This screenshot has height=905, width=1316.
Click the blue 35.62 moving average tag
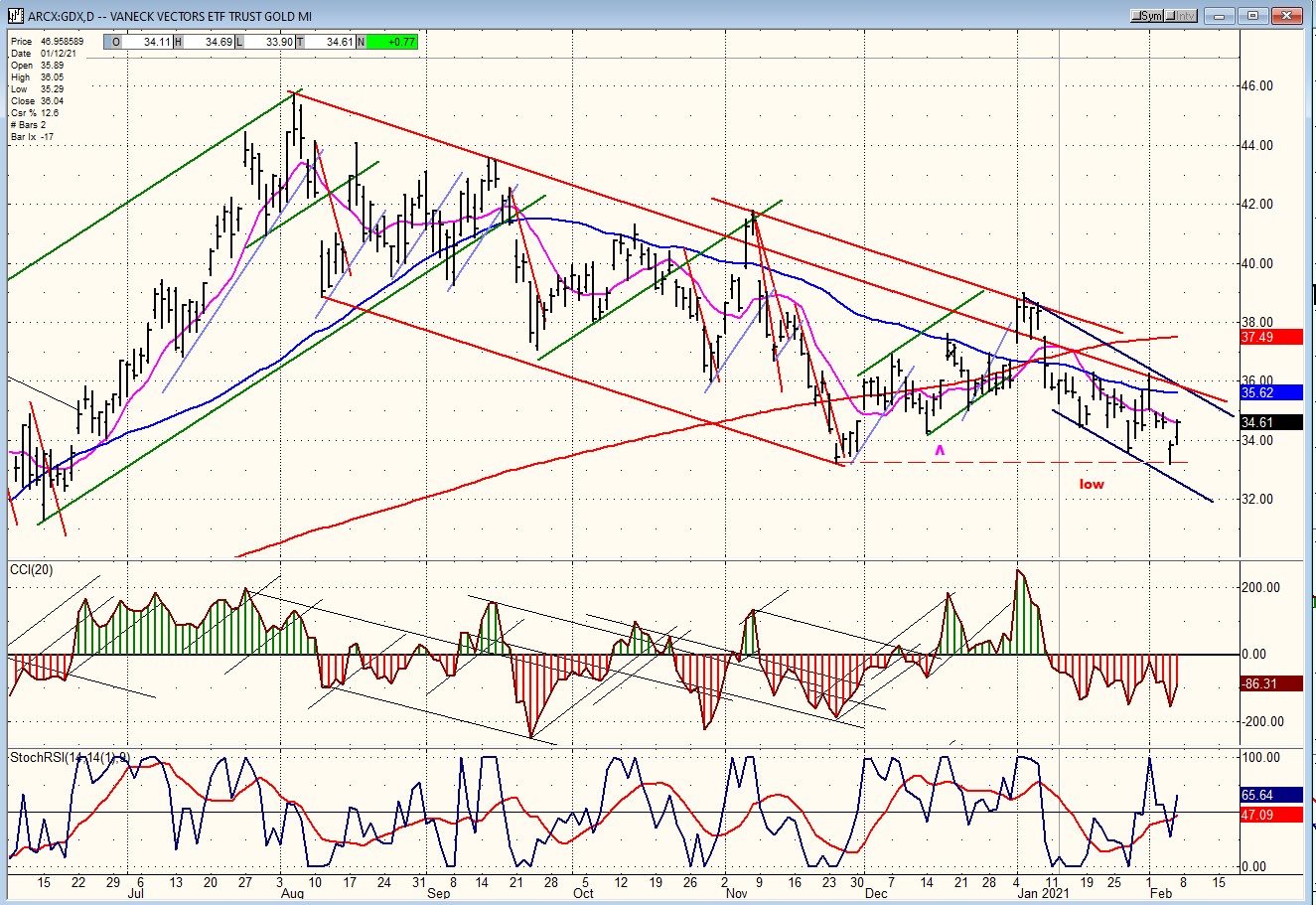coord(1270,392)
